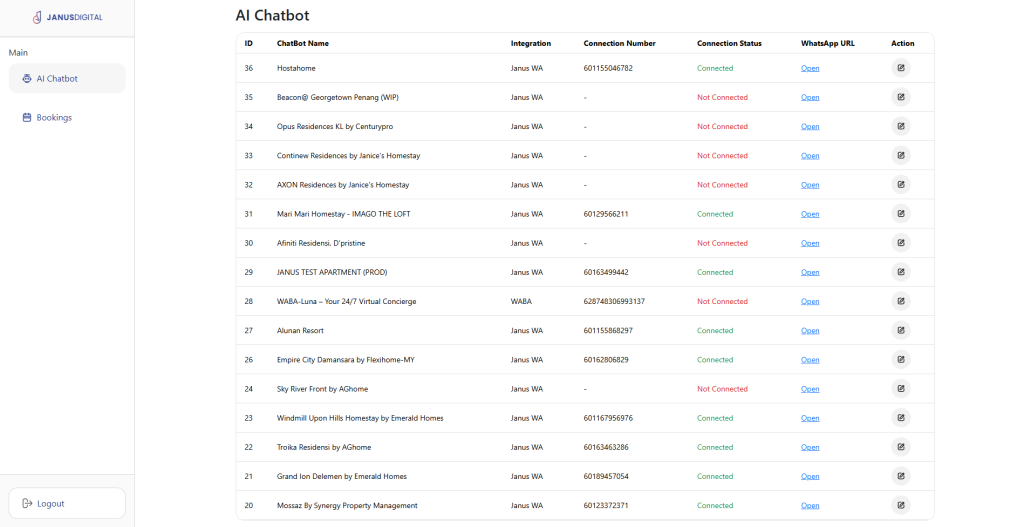Click edit icon for Troika Residensi by AGhome
The height and width of the screenshot is (527, 1024).
tap(901, 447)
